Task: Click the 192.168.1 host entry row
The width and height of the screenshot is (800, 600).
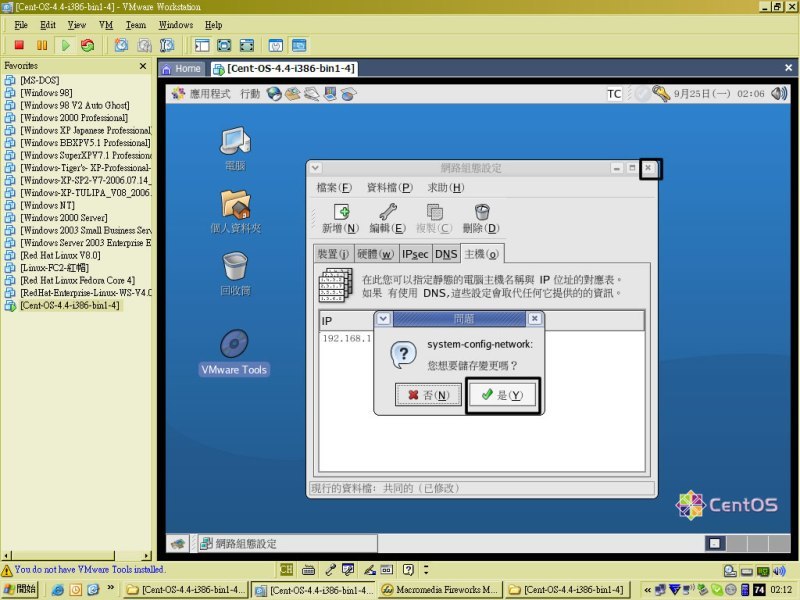Action: pyautogui.click(x=347, y=338)
